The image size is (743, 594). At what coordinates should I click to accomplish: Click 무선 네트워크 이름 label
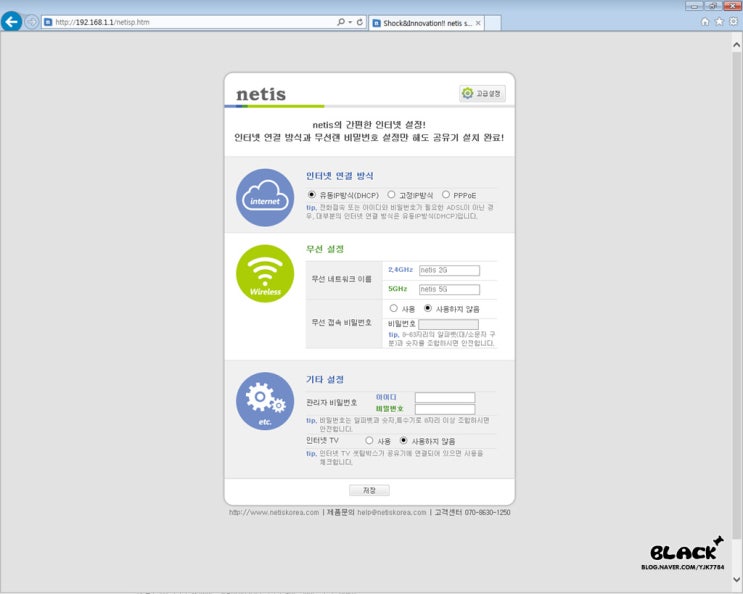click(341, 279)
